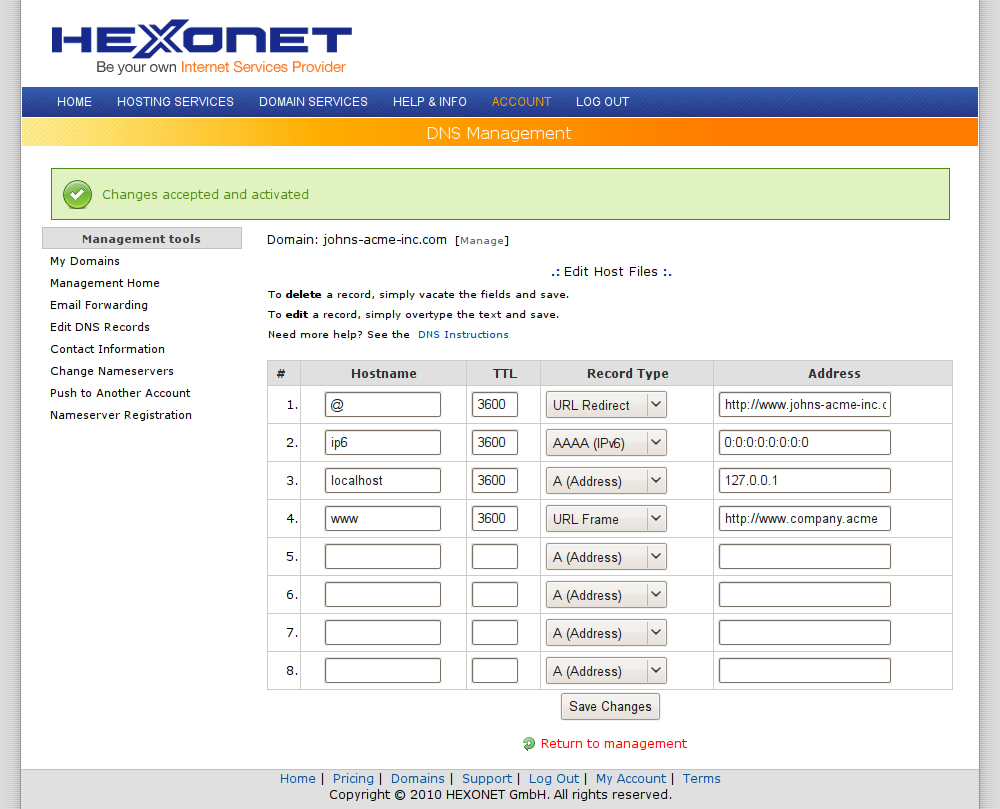Click the Record Type column header
The image size is (1000, 809).
[628, 374]
